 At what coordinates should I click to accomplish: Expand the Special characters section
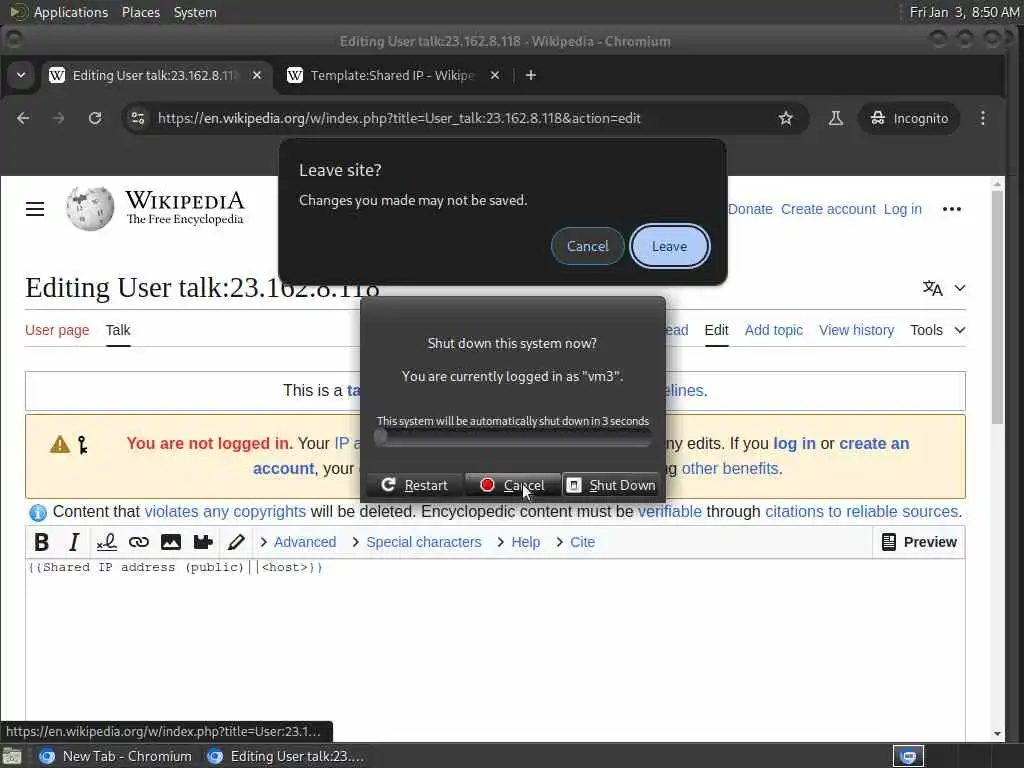click(x=417, y=542)
